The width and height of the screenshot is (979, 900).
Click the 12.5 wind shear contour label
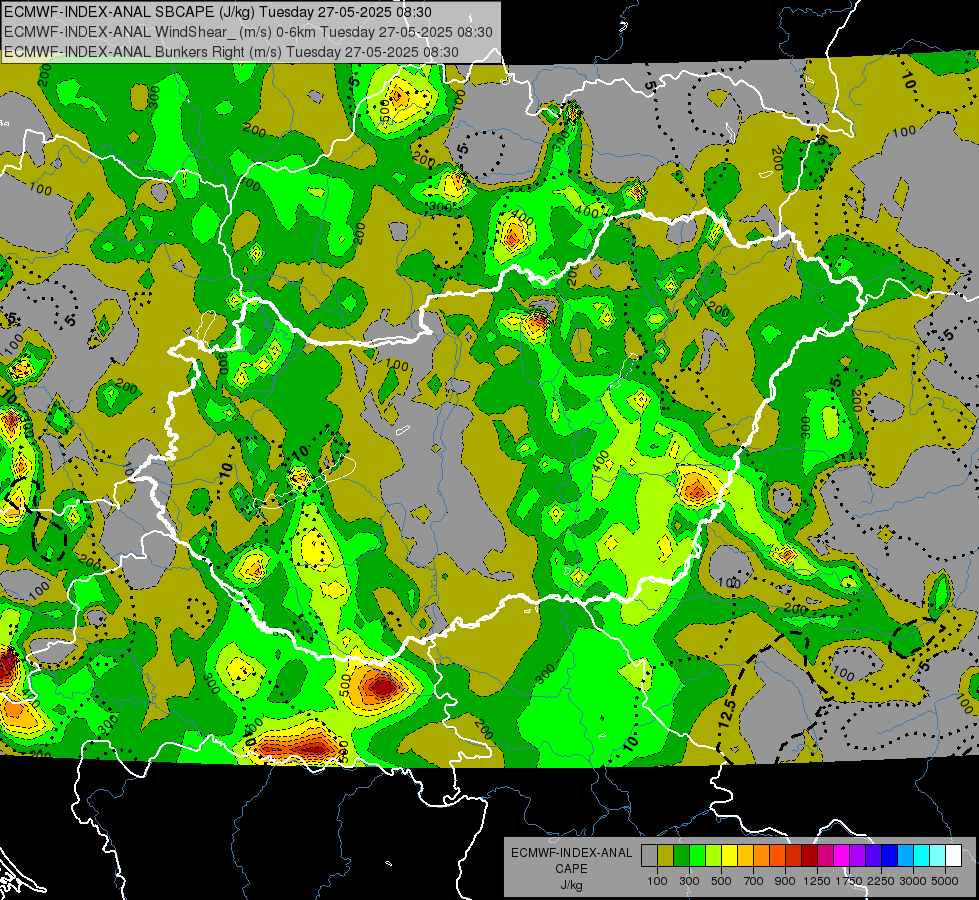(x=727, y=713)
